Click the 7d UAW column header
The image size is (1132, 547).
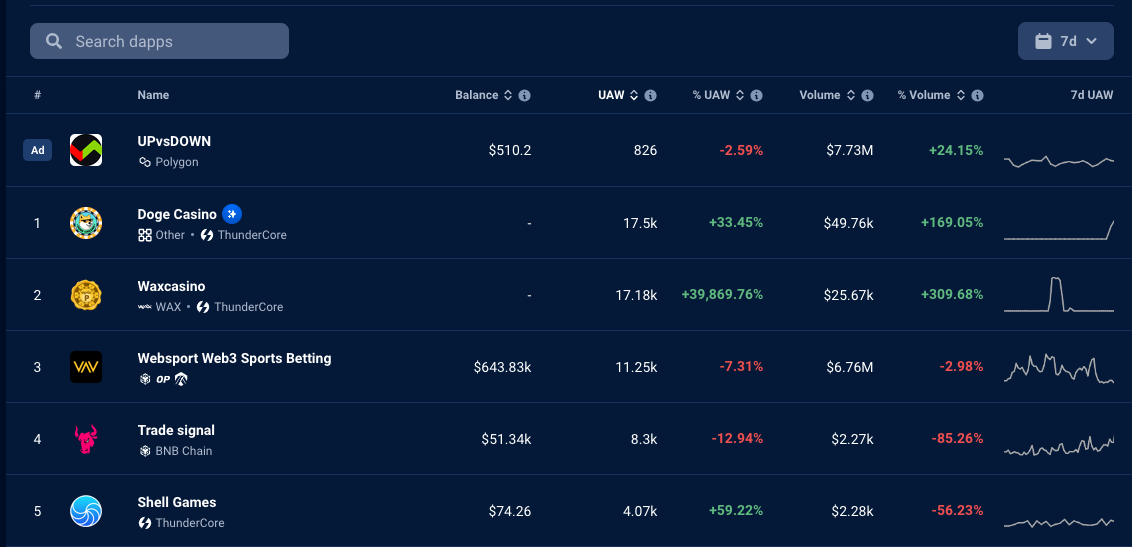point(1092,95)
